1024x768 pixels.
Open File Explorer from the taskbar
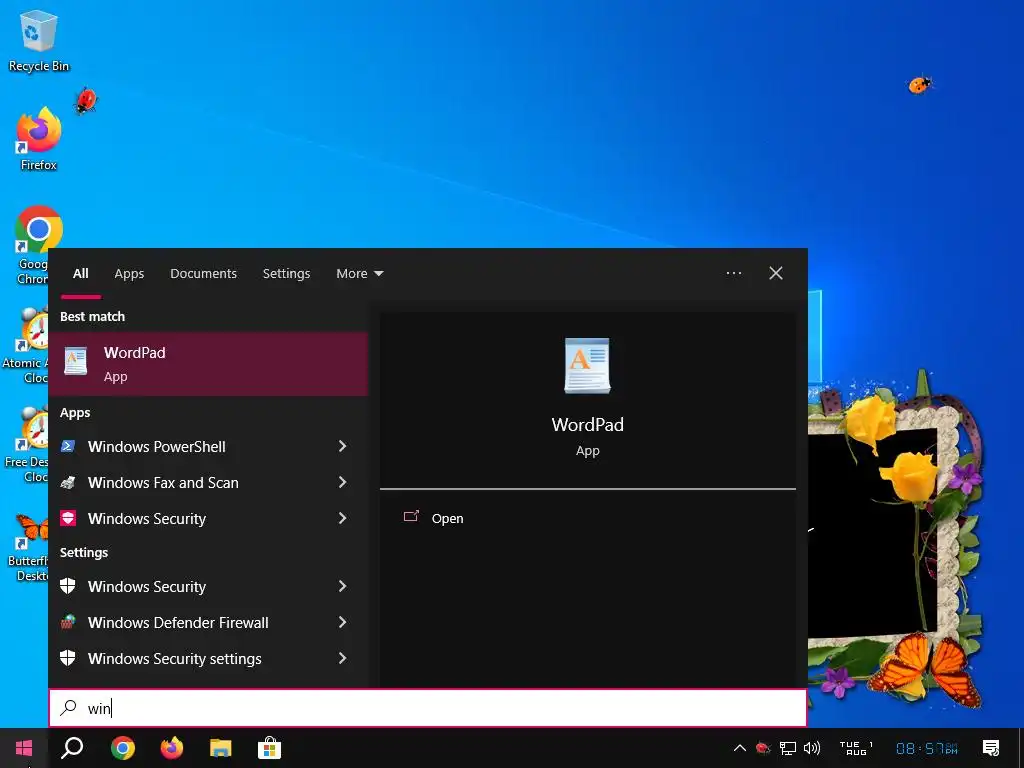(221, 748)
